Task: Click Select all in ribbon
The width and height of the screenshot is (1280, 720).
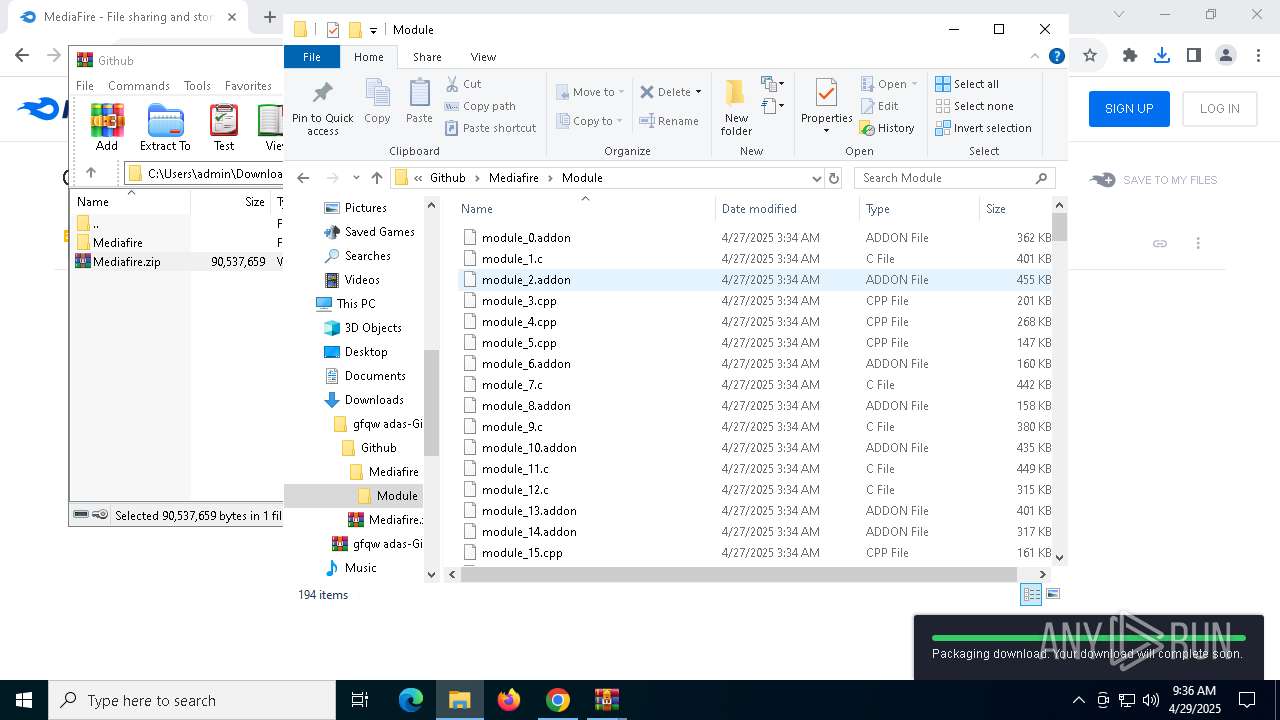Action: click(x=967, y=84)
